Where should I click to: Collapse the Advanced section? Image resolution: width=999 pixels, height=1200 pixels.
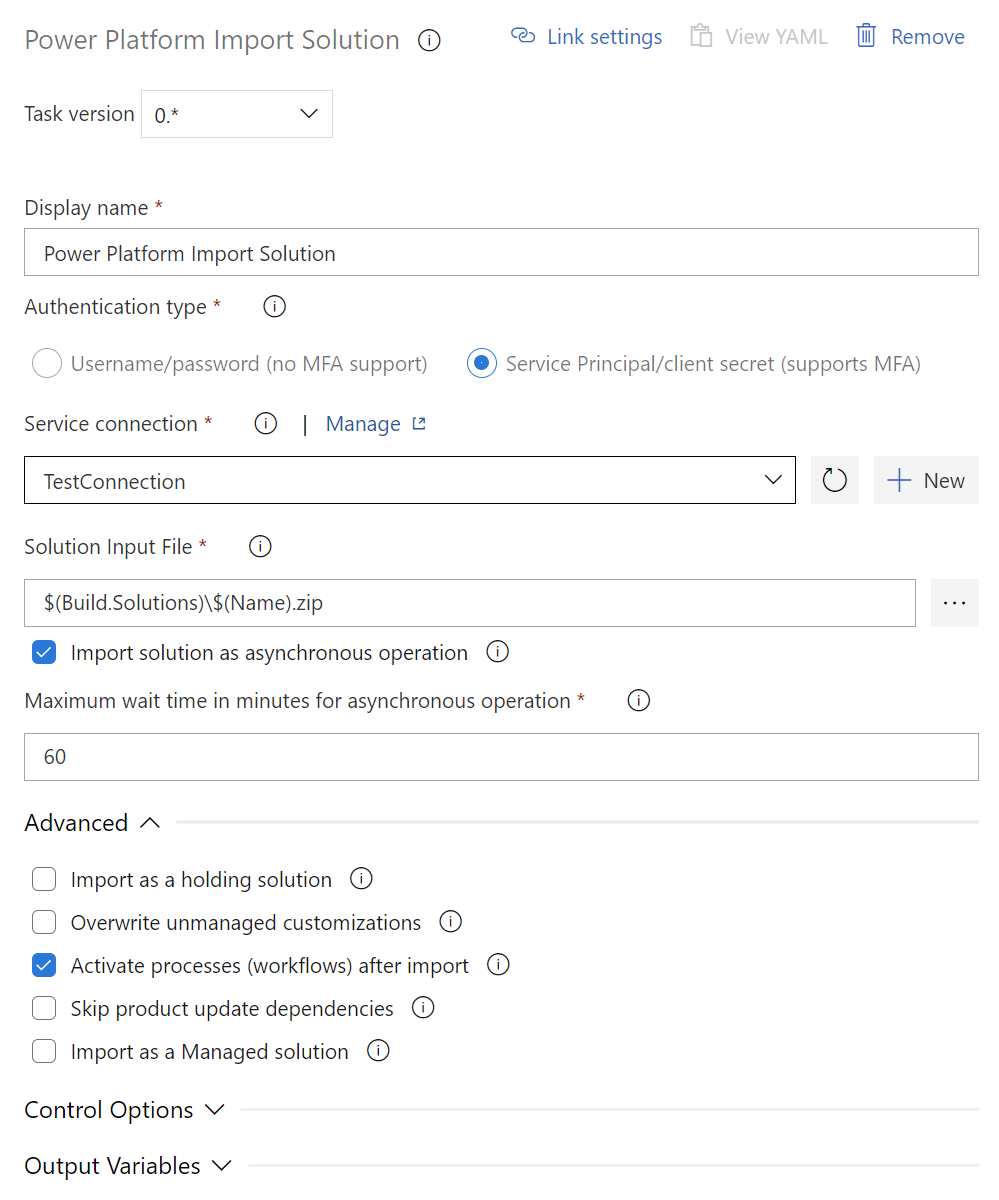click(92, 823)
